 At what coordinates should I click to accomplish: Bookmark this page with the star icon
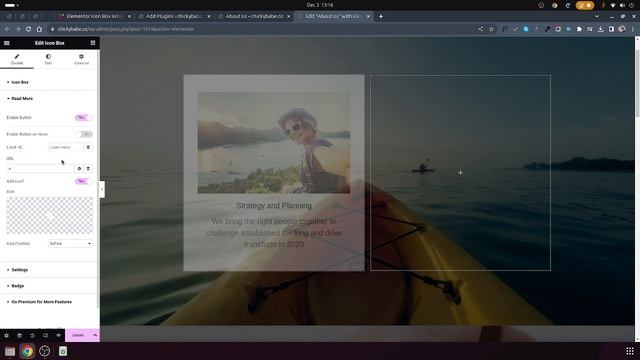click(491, 29)
